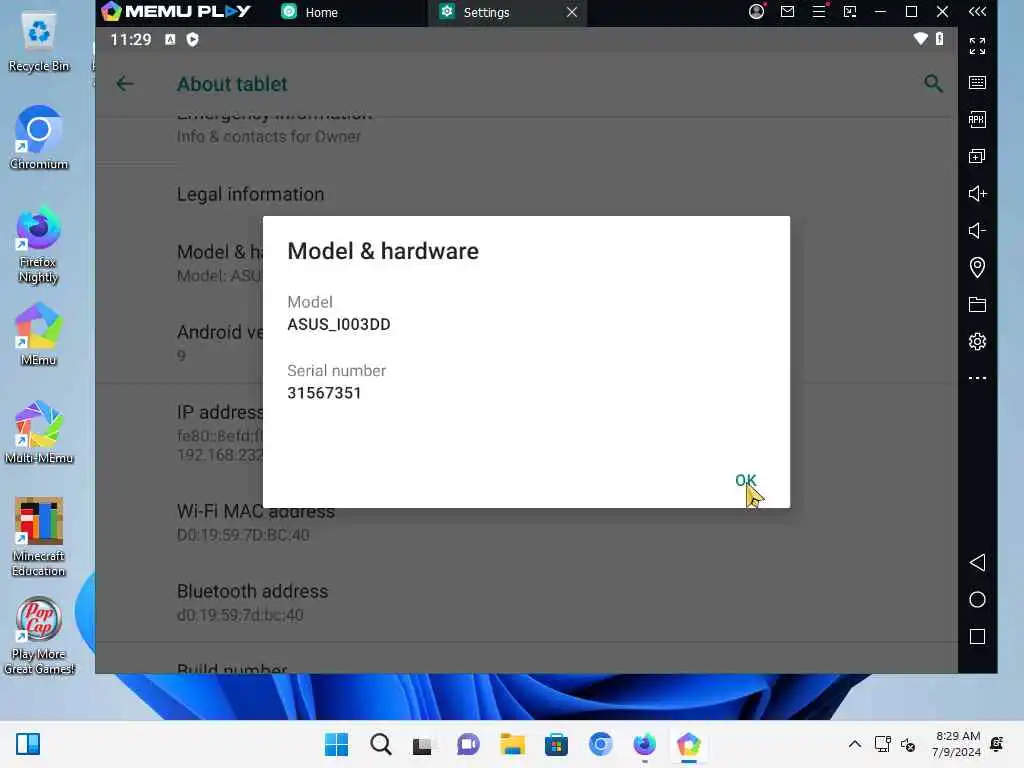Open File Explorer from taskbar

coord(513,744)
